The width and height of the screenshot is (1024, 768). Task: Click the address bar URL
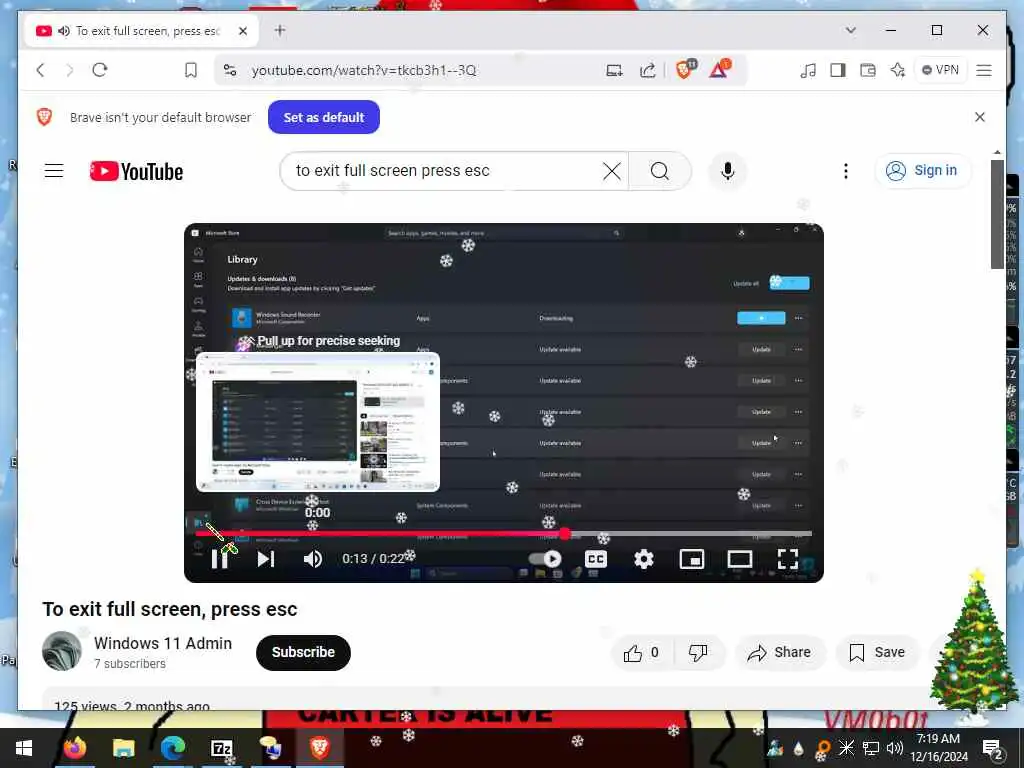[x=364, y=70]
